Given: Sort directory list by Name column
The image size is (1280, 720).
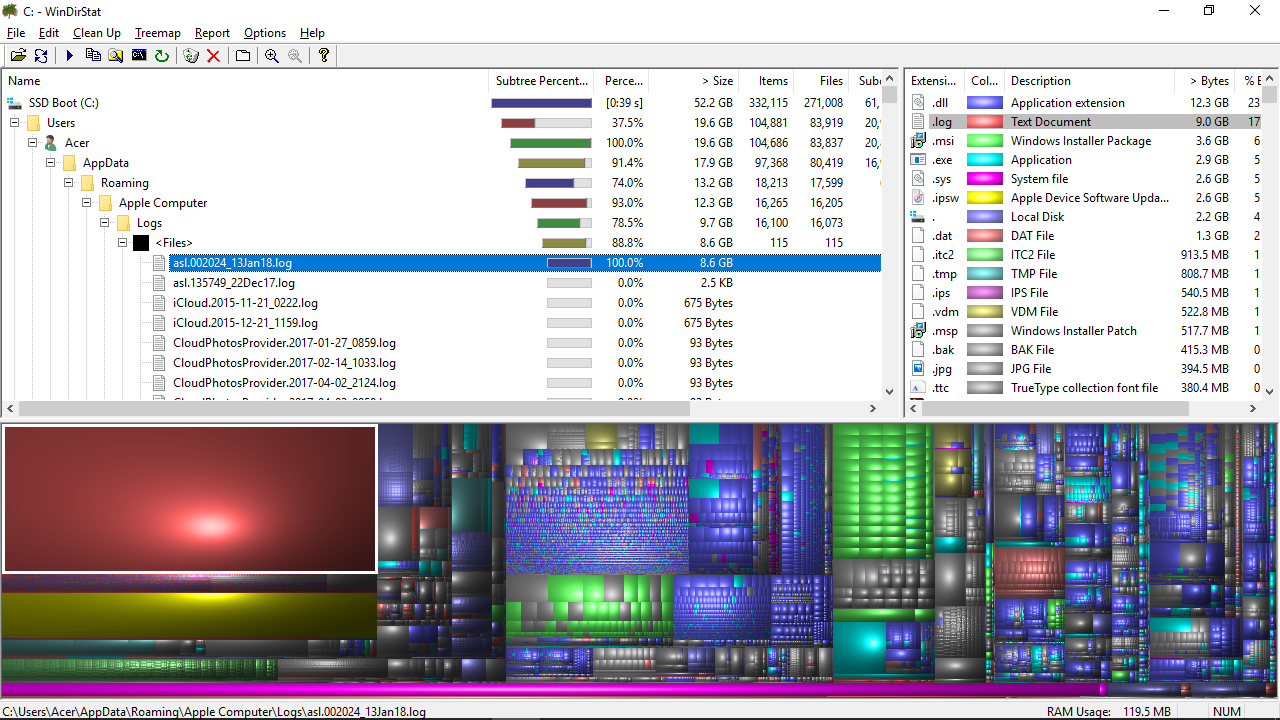Looking at the screenshot, I should pyautogui.click(x=245, y=81).
